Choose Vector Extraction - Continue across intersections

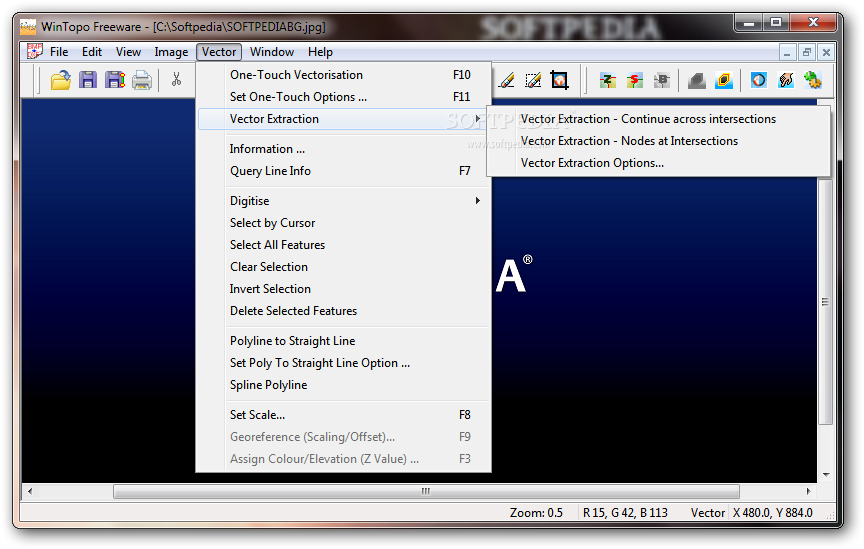point(658,119)
